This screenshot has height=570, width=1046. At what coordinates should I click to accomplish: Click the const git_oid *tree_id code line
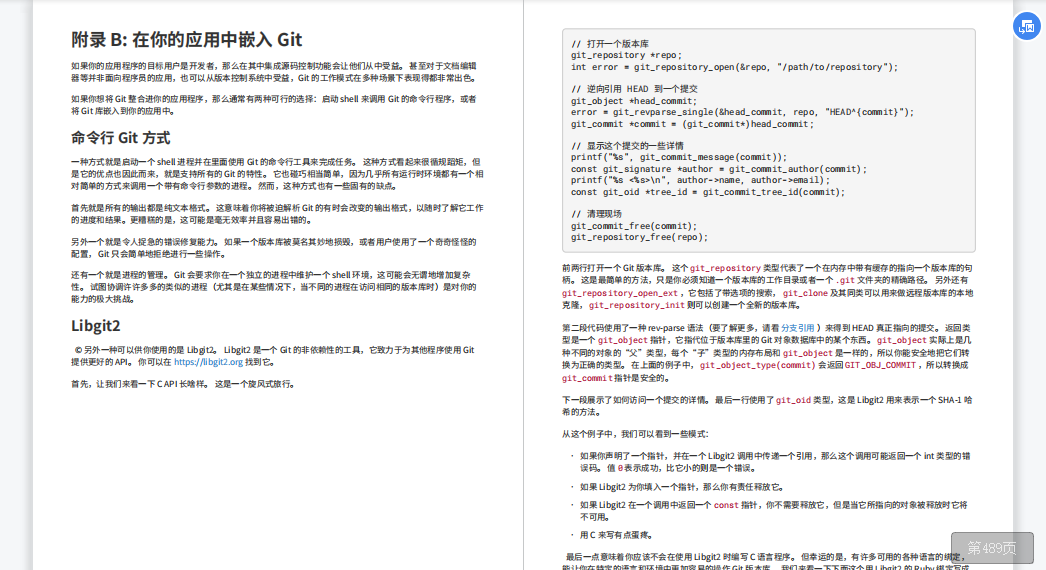tap(708, 192)
